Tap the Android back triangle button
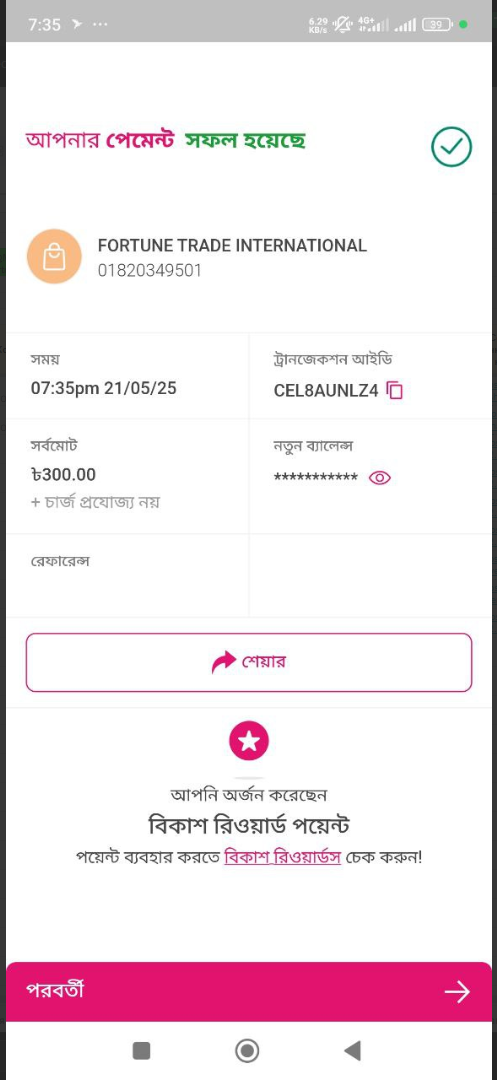 click(x=352, y=1050)
